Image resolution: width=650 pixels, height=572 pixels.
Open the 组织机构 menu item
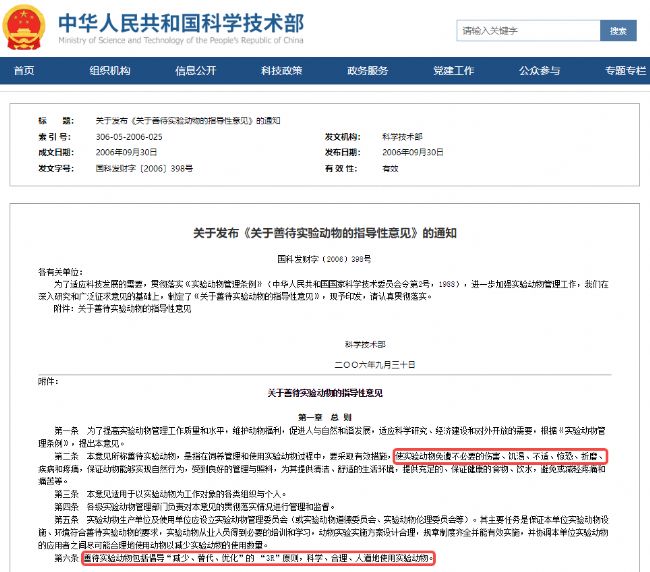110,71
